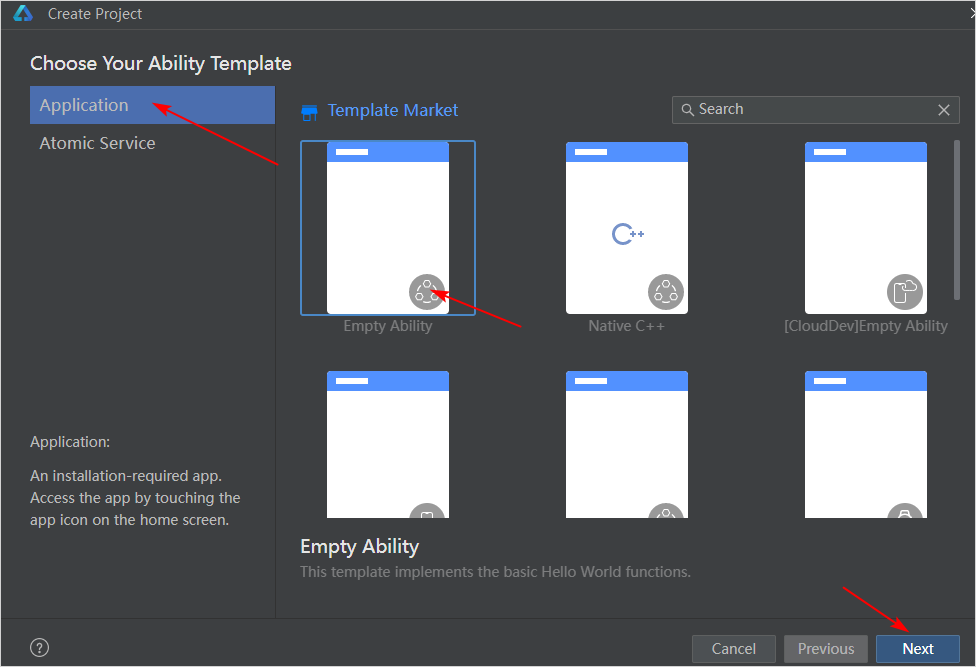Open the Template Market link
This screenshot has height=667, width=976.
[393, 110]
